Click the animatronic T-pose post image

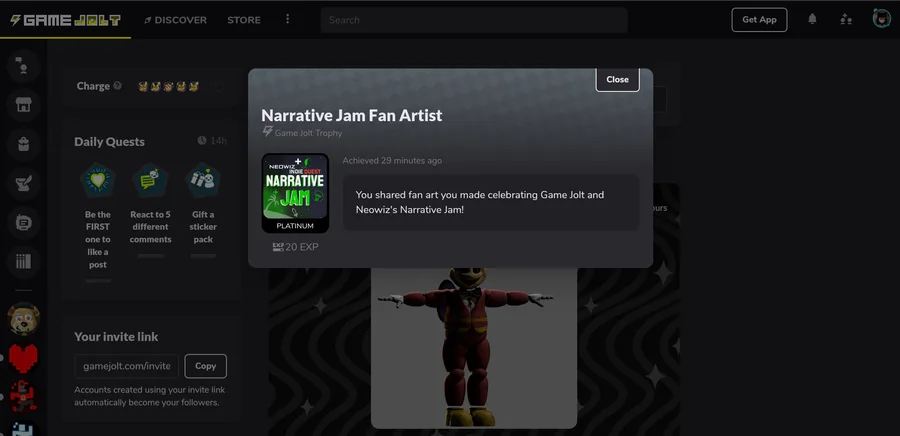(x=474, y=347)
